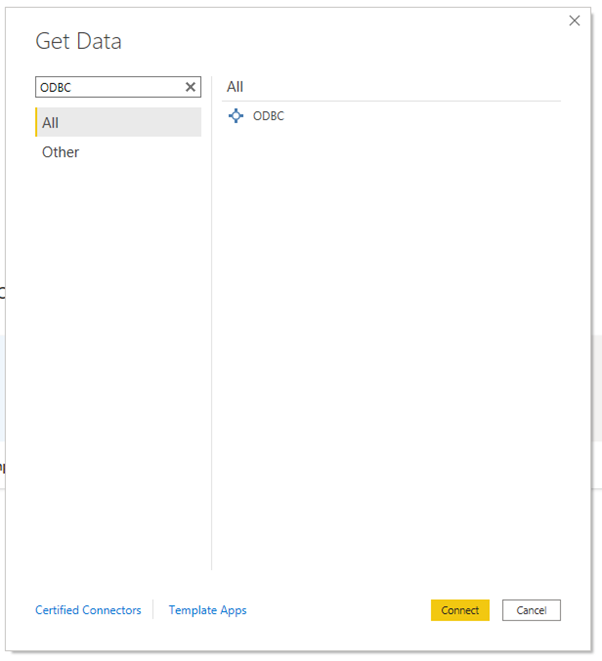Open the Certified Connectors link
The image size is (602, 661).
tap(88, 610)
